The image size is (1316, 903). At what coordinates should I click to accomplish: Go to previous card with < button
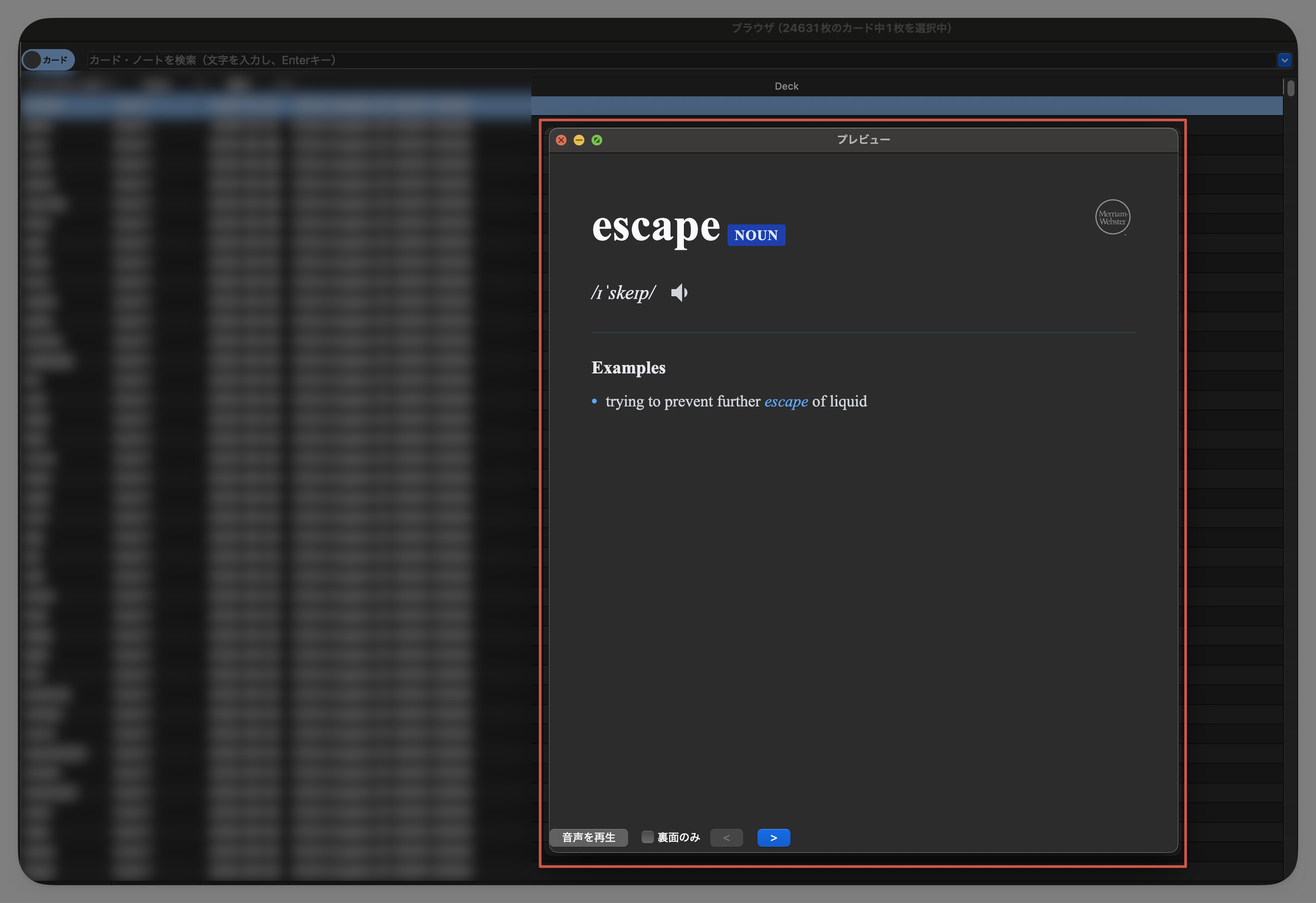(727, 837)
